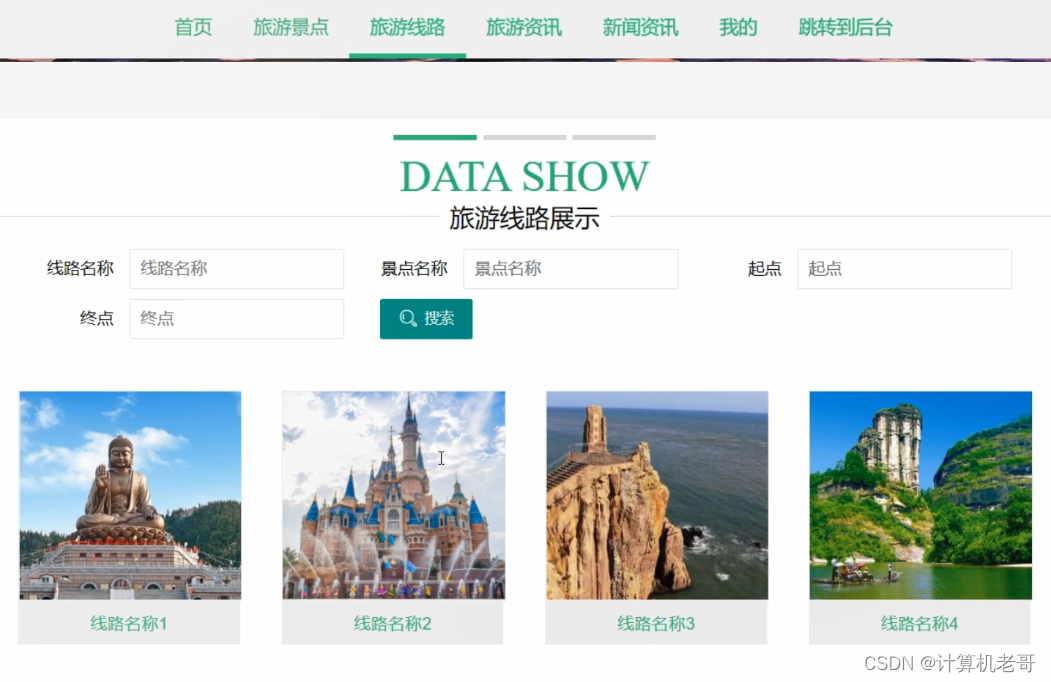Screen dimensions: 1051x682
Task: Open the 首页 home menu item
Action: click(x=192, y=27)
